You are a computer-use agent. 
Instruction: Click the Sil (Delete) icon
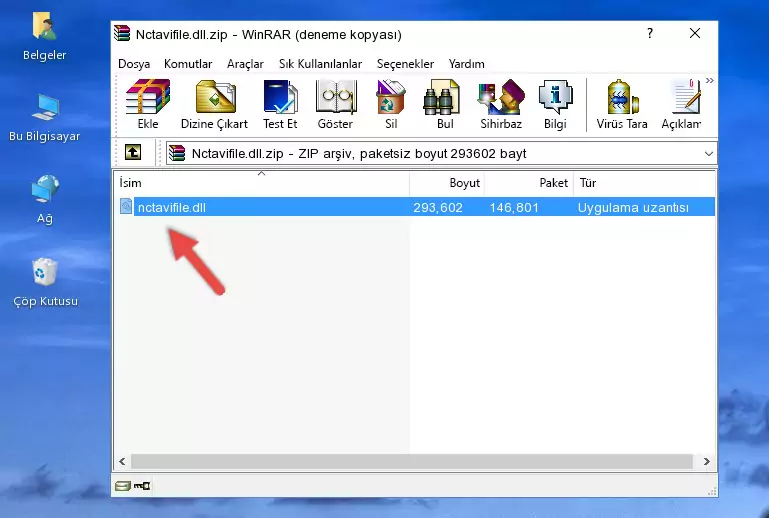tap(391, 104)
